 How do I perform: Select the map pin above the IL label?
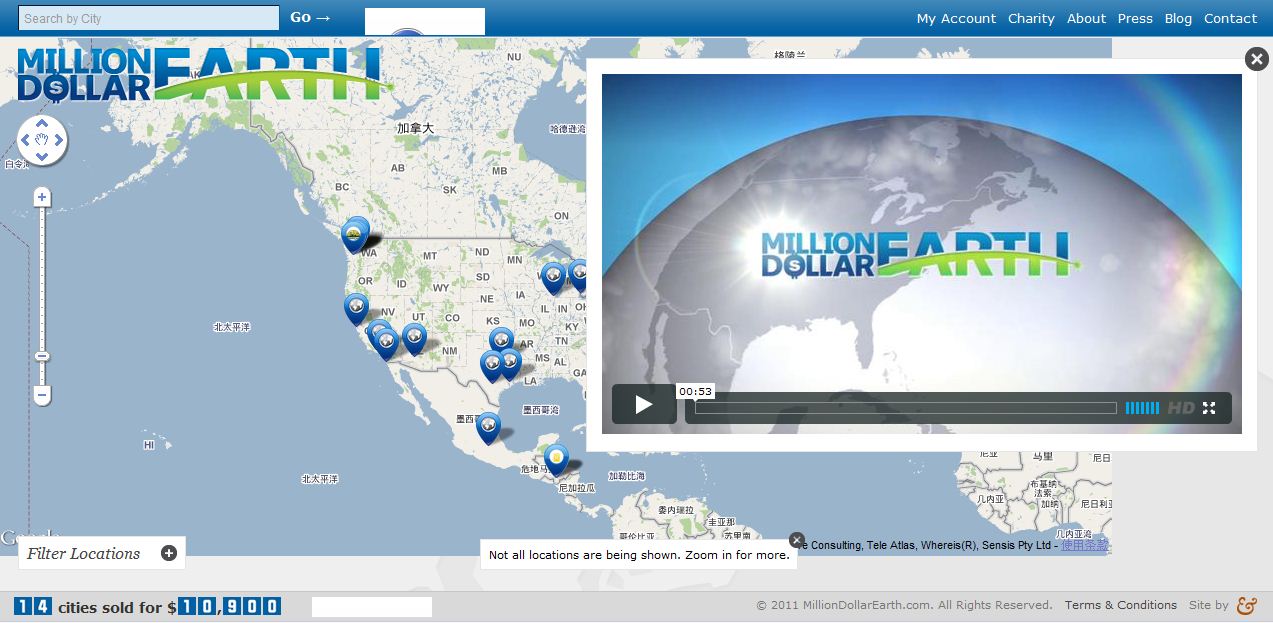552,278
